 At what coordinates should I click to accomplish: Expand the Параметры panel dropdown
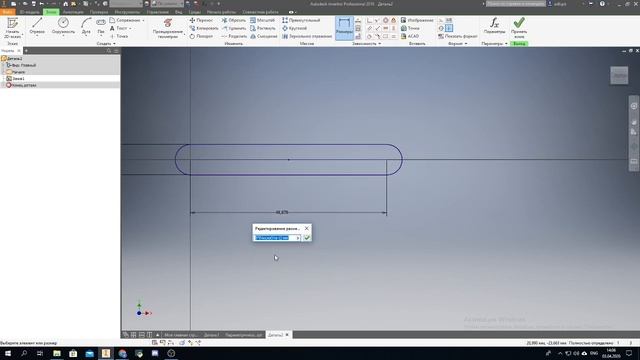(494, 43)
